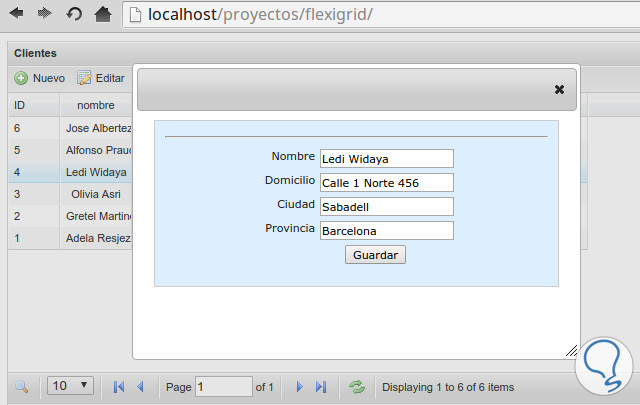The image size is (640, 405).
Task: Click the Guardar button
Action: point(375,255)
